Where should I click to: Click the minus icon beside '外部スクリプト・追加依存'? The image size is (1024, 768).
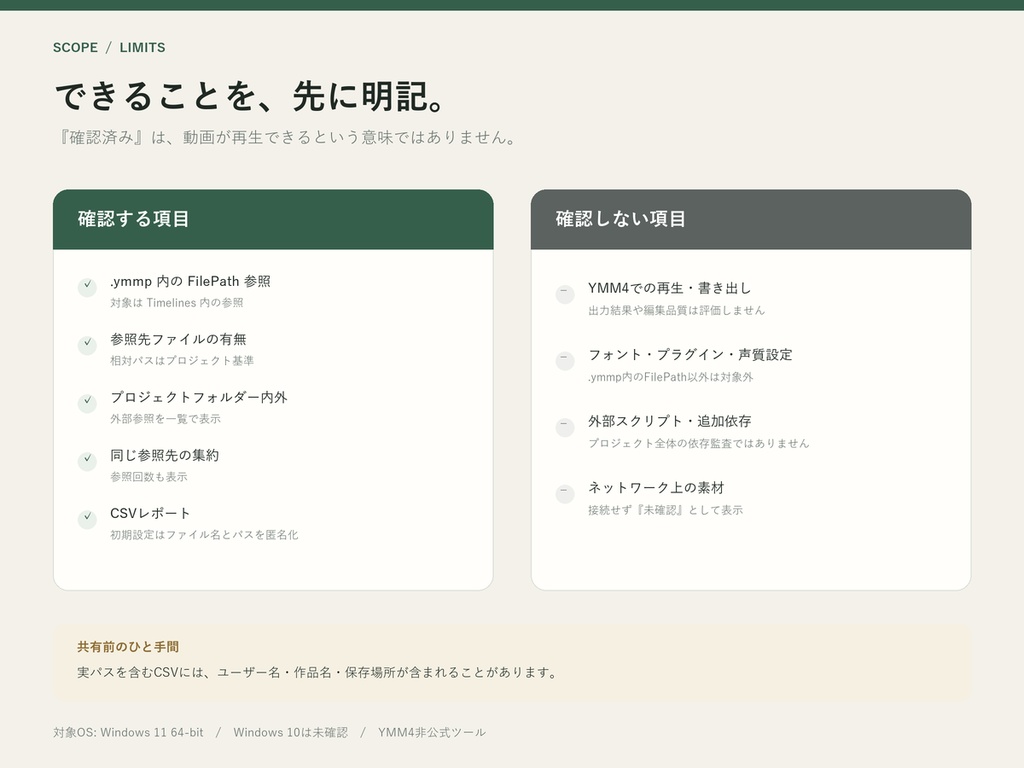click(565, 427)
